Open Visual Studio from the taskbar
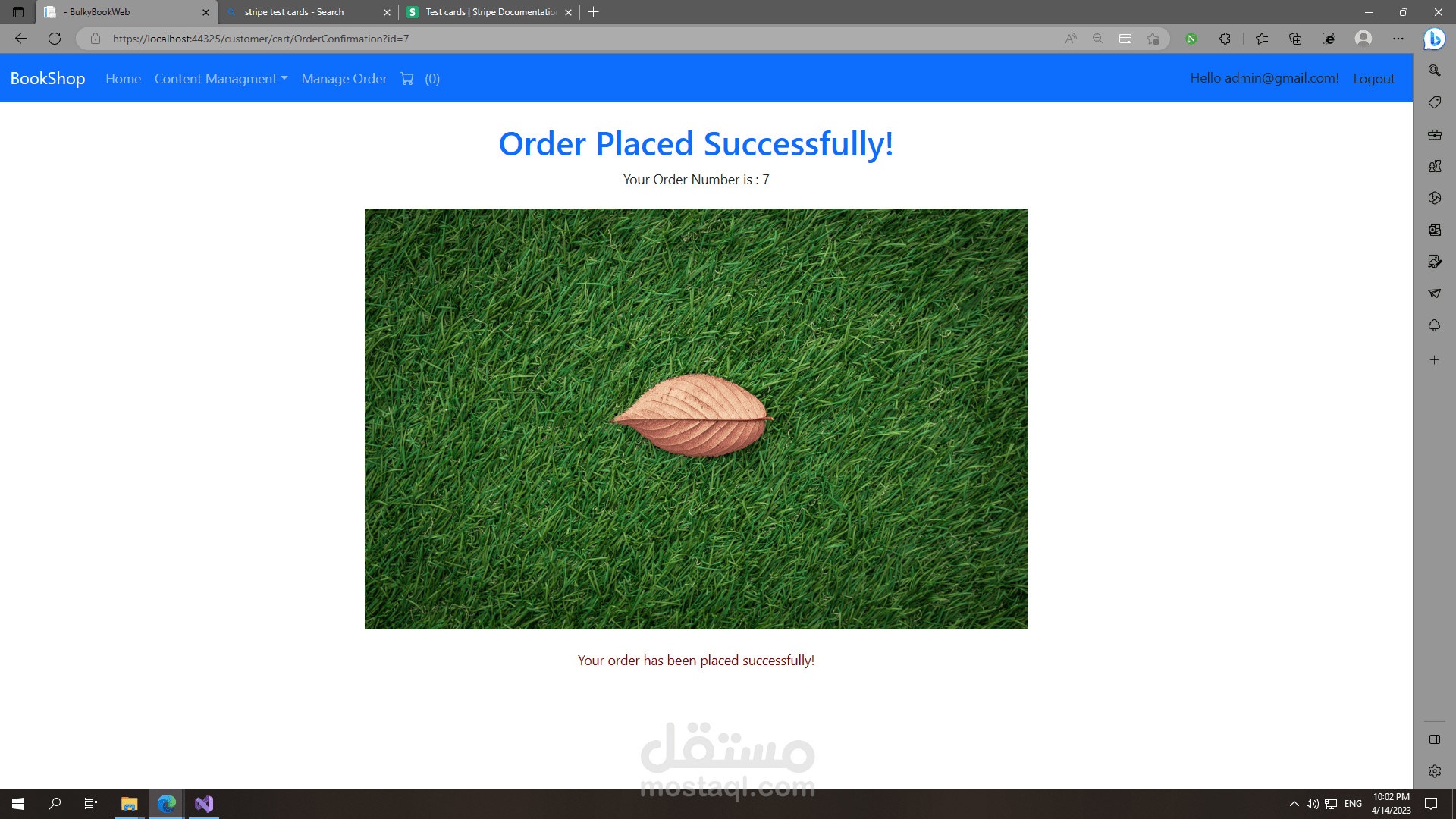The image size is (1456, 819). click(204, 804)
